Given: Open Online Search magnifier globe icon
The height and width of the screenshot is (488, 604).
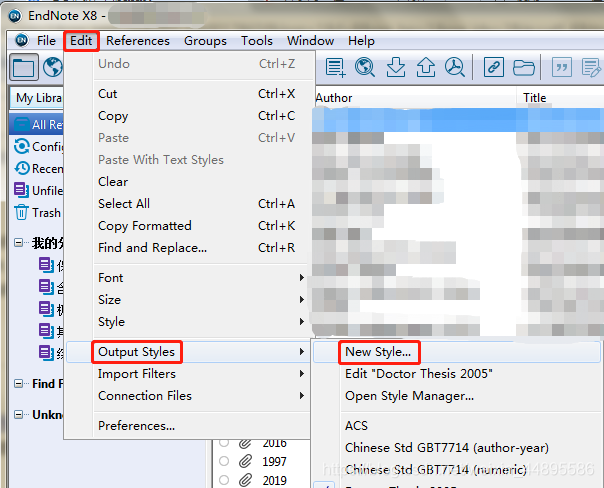Looking at the screenshot, I should (x=365, y=67).
